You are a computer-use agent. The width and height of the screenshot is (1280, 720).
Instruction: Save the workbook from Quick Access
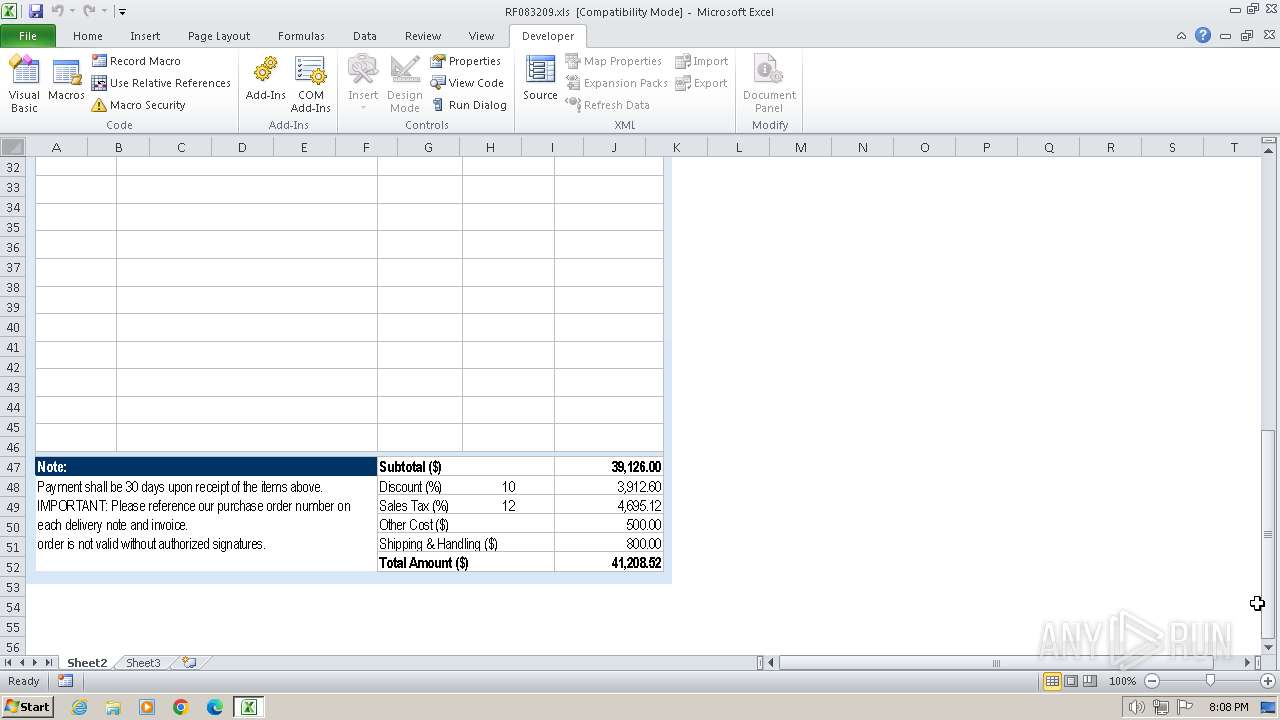pos(36,11)
